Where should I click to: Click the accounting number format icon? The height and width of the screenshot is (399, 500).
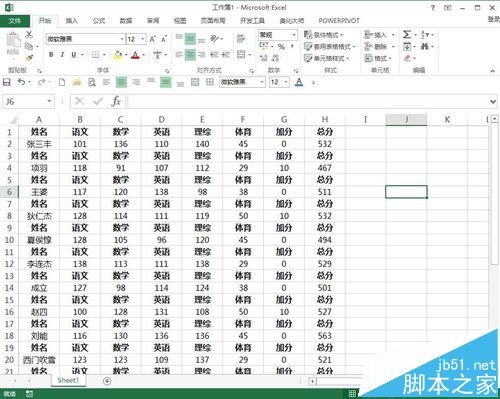[264, 46]
